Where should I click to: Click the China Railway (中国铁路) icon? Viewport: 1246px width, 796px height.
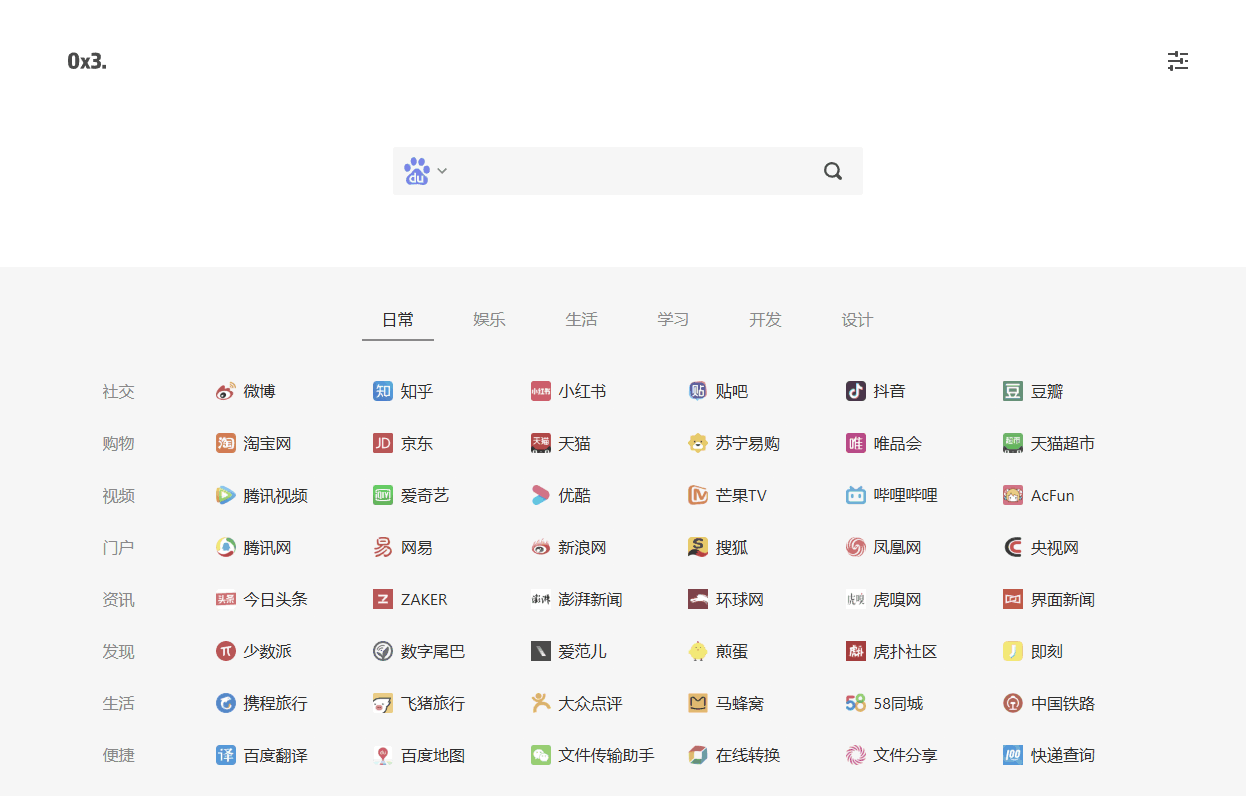click(x=1013, y=703)
